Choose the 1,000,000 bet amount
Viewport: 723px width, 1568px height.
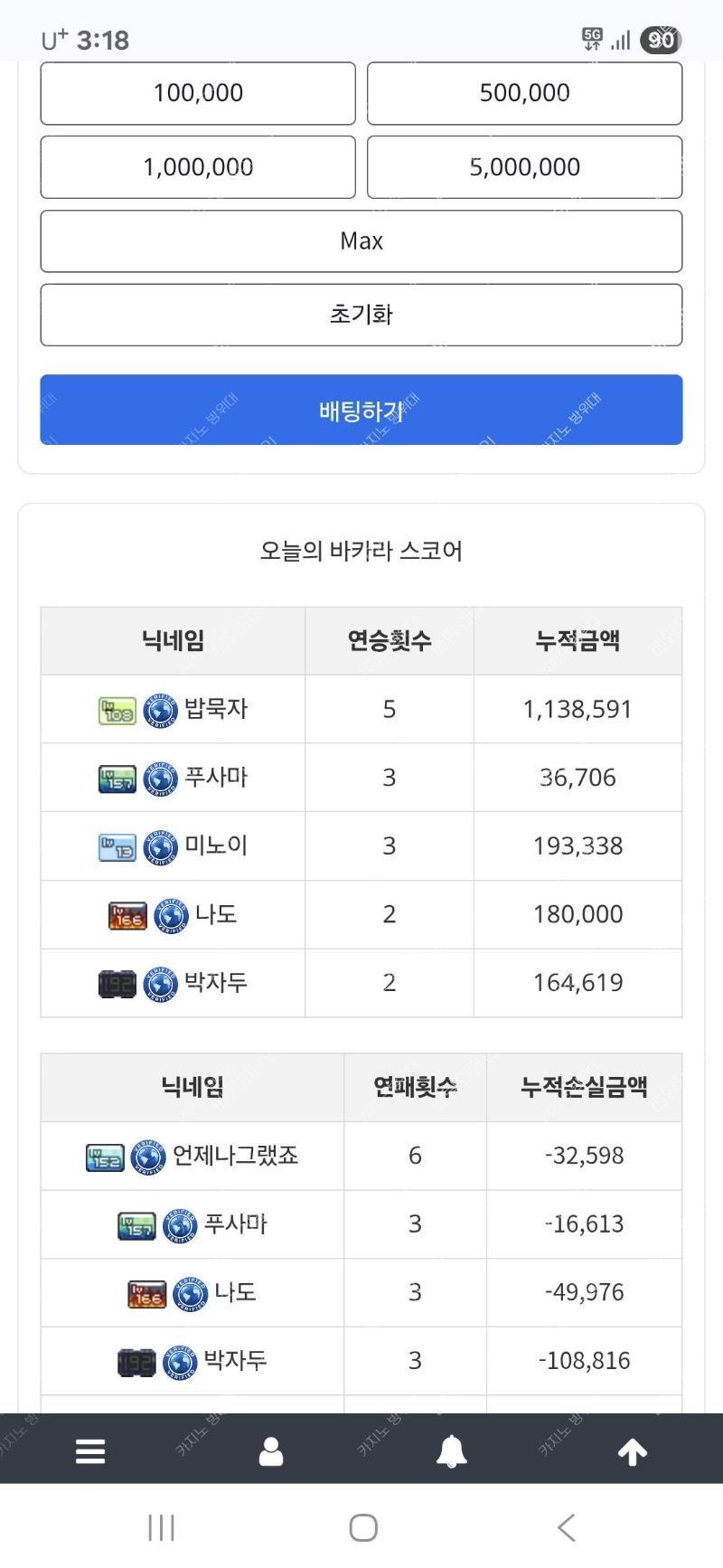pos(198,167)
